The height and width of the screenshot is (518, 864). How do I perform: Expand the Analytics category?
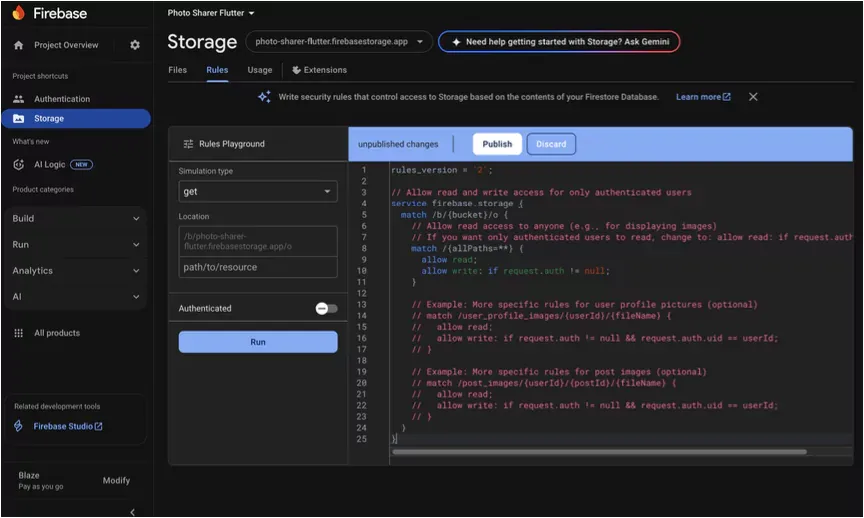tap(75, 271)
